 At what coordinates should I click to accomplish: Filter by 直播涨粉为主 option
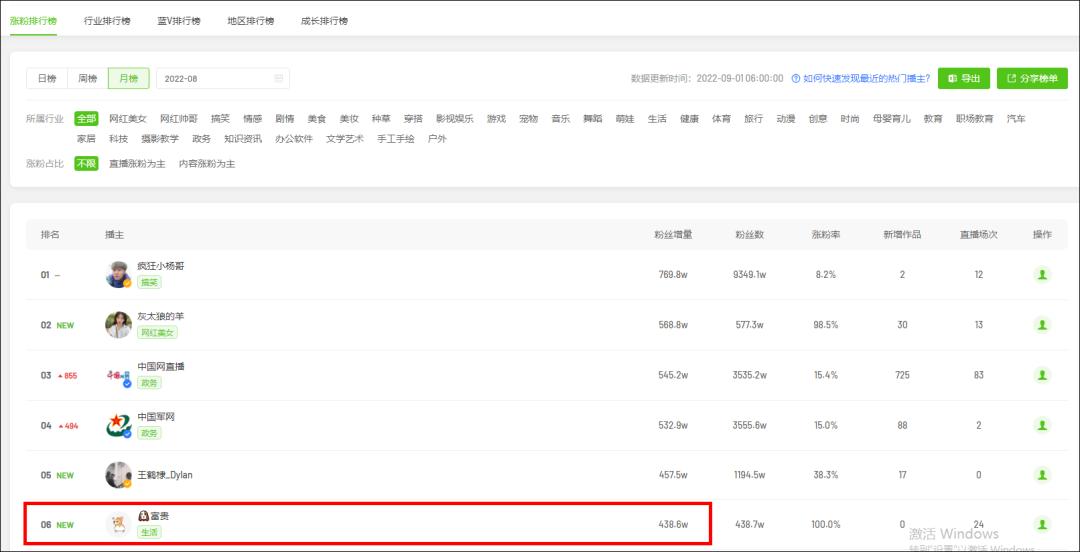pos(137,164)
